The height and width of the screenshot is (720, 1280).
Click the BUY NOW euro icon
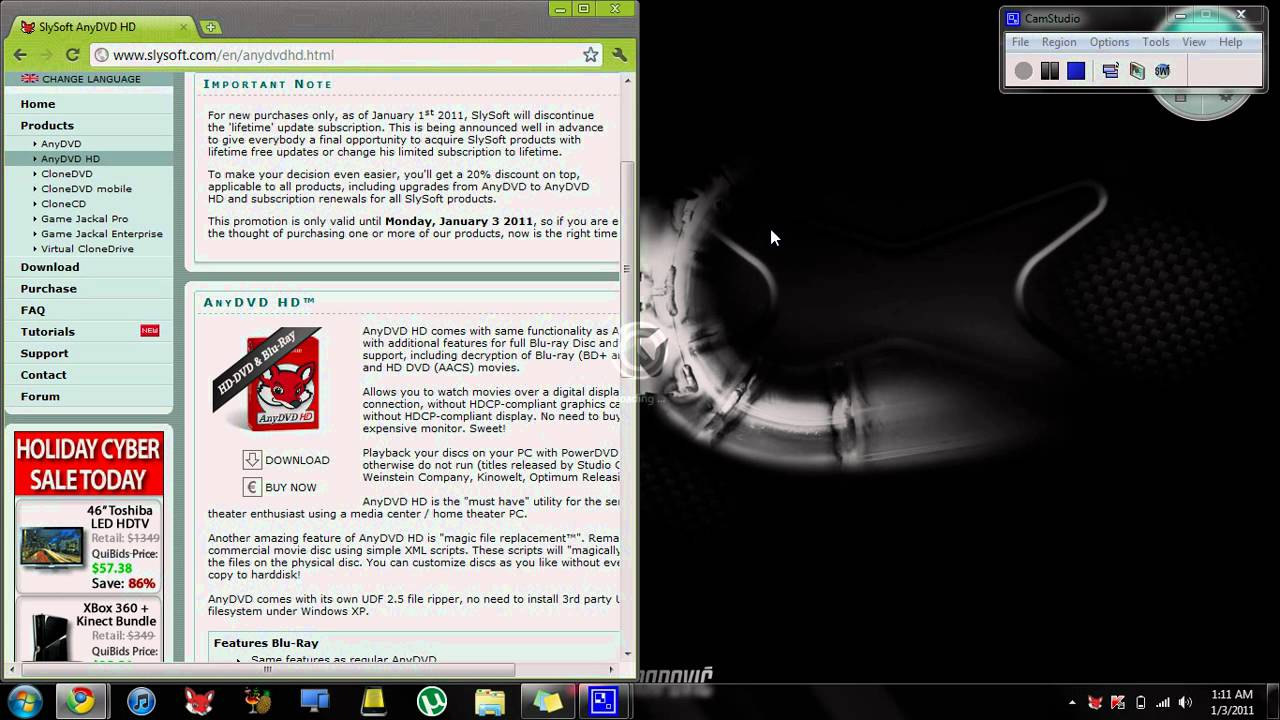point(252,487)
